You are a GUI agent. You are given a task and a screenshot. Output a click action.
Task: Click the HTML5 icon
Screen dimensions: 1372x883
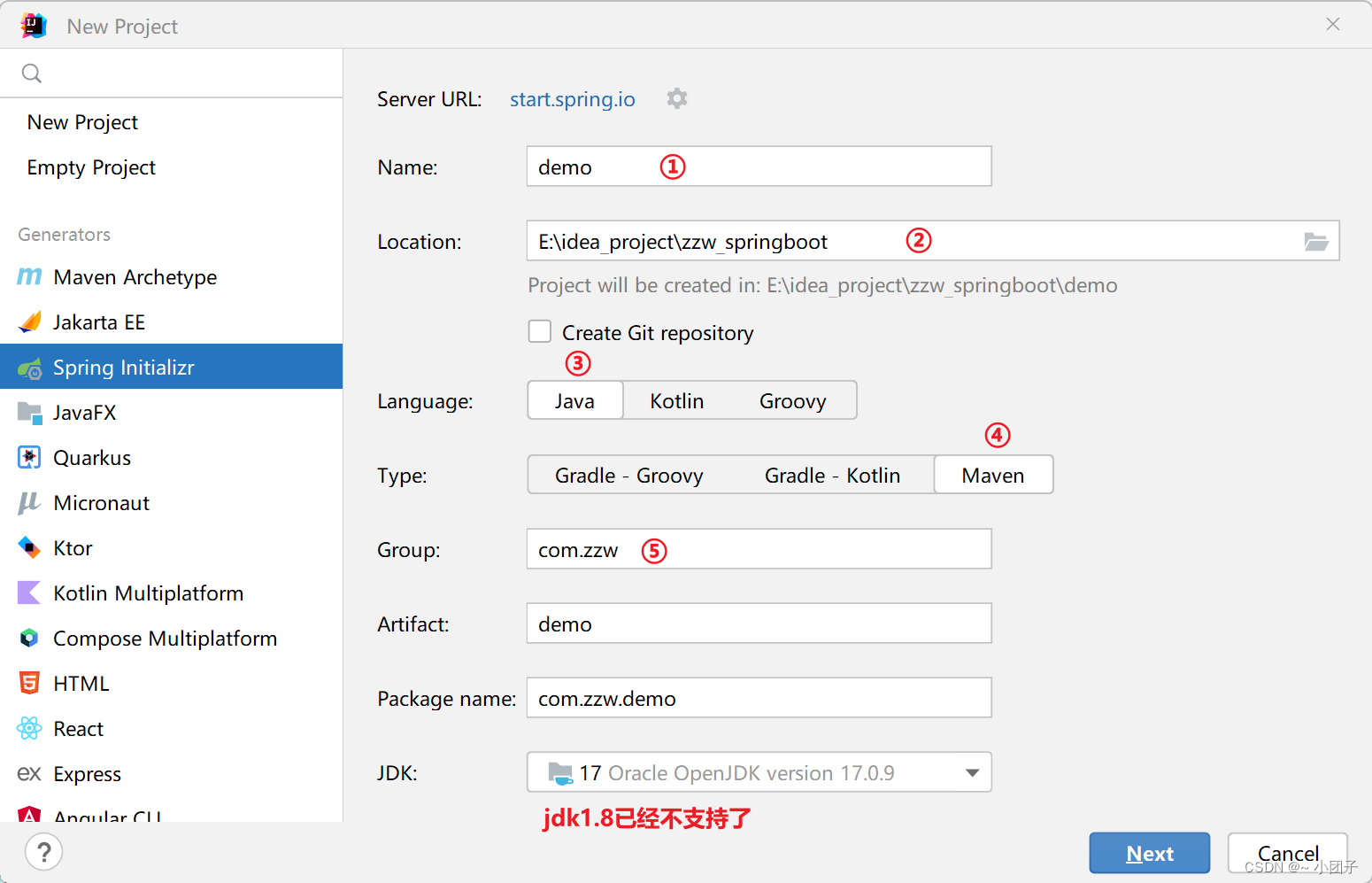[x=29, y=684]
